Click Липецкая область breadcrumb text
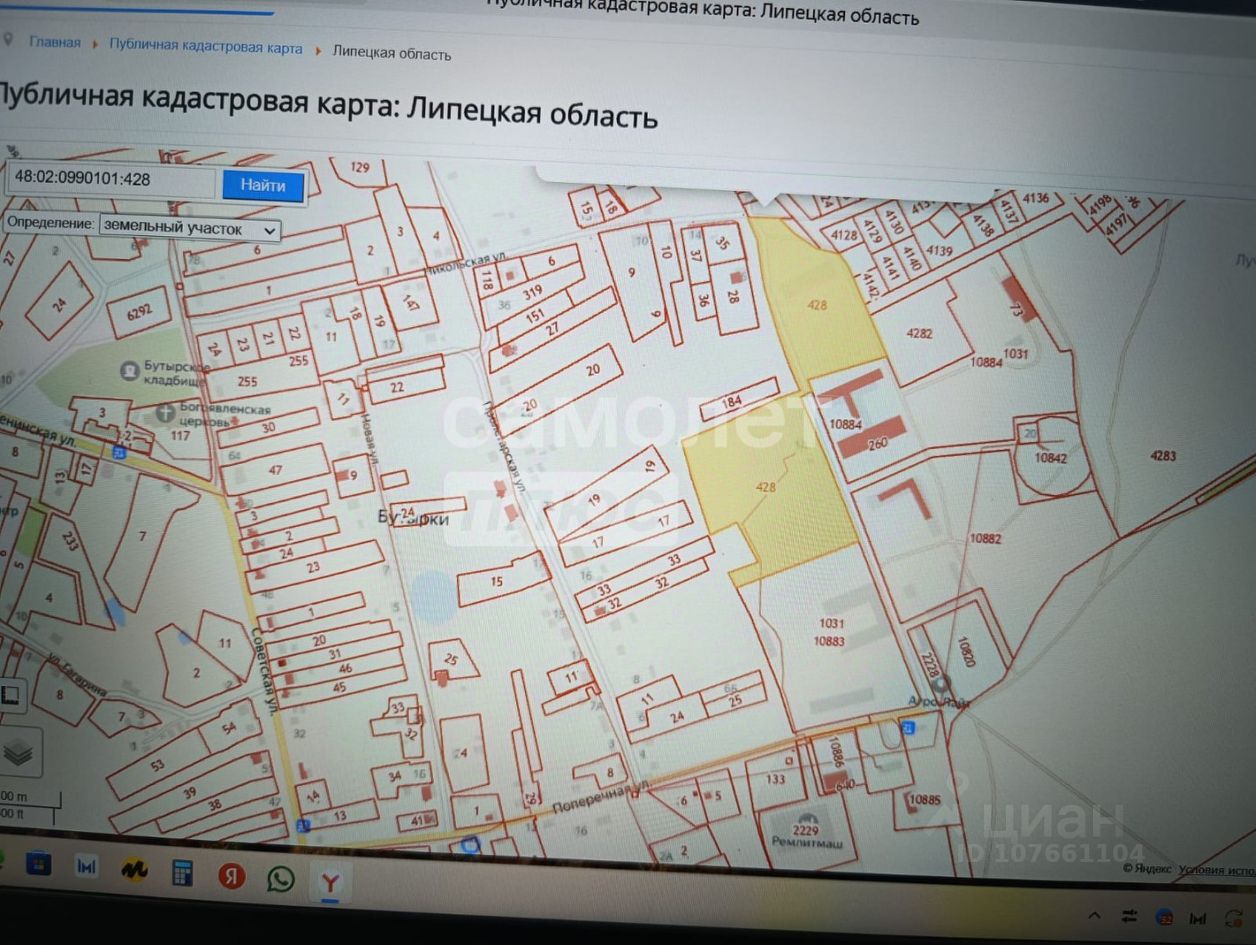This screenshot has width=1256, height=945. [391, 53]
